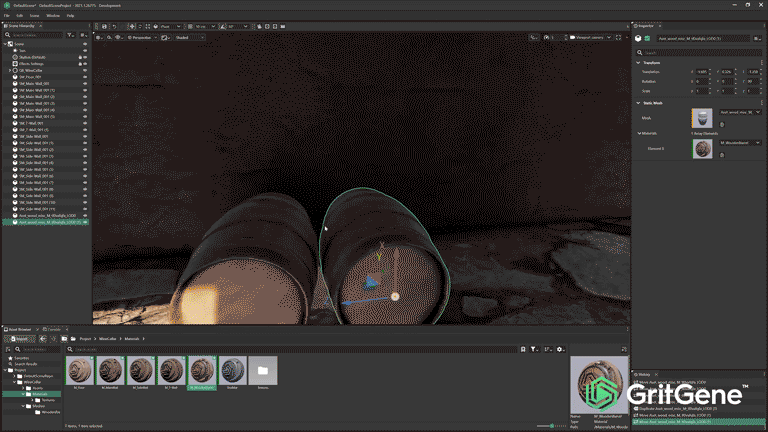
Task: Select the highlighted Materials folder in the tree
Action: (32, 394)
